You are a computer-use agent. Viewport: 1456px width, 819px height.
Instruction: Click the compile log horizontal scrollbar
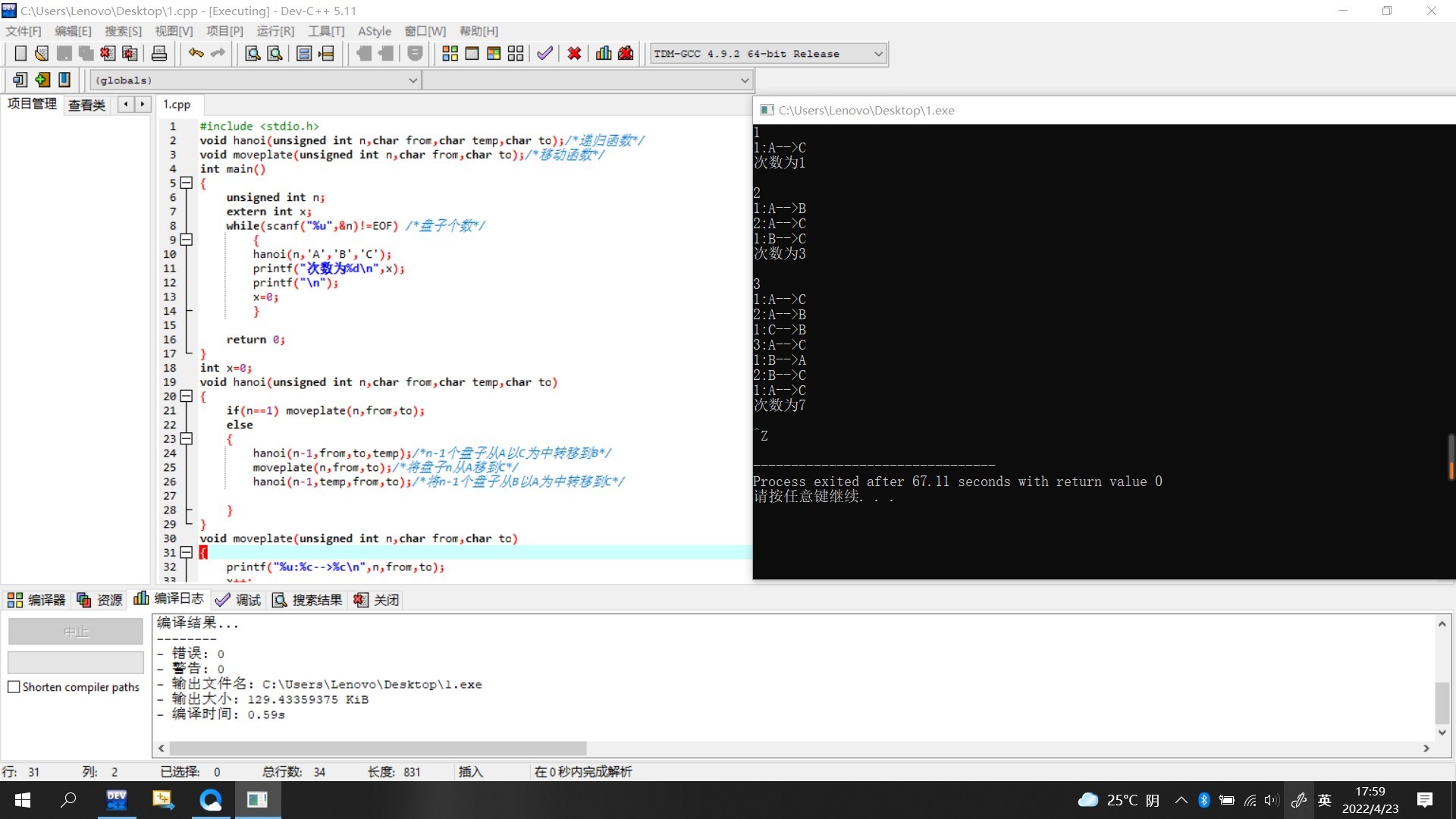(x=378, y=748)
